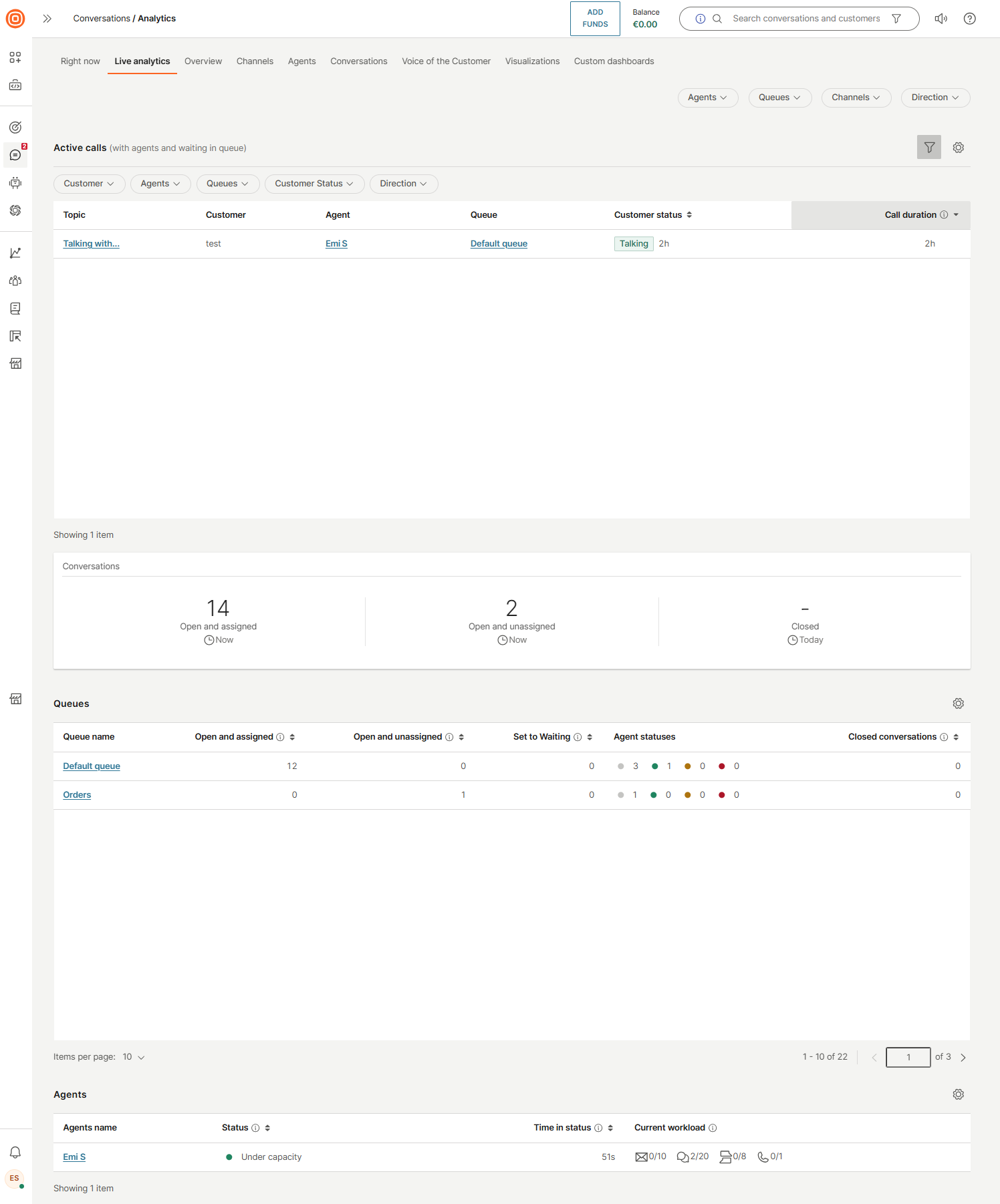Open Default queue link in Active calls

[x=499, y=244]
